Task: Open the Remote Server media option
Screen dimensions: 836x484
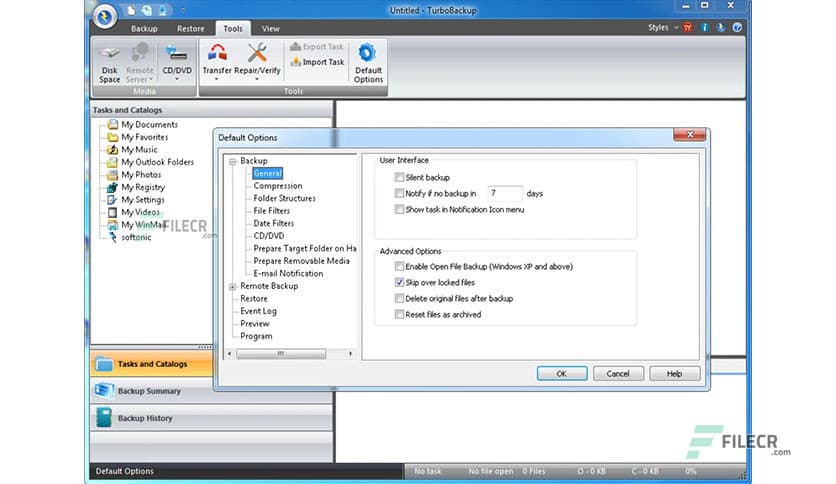Action: click(x=140, y=63)
